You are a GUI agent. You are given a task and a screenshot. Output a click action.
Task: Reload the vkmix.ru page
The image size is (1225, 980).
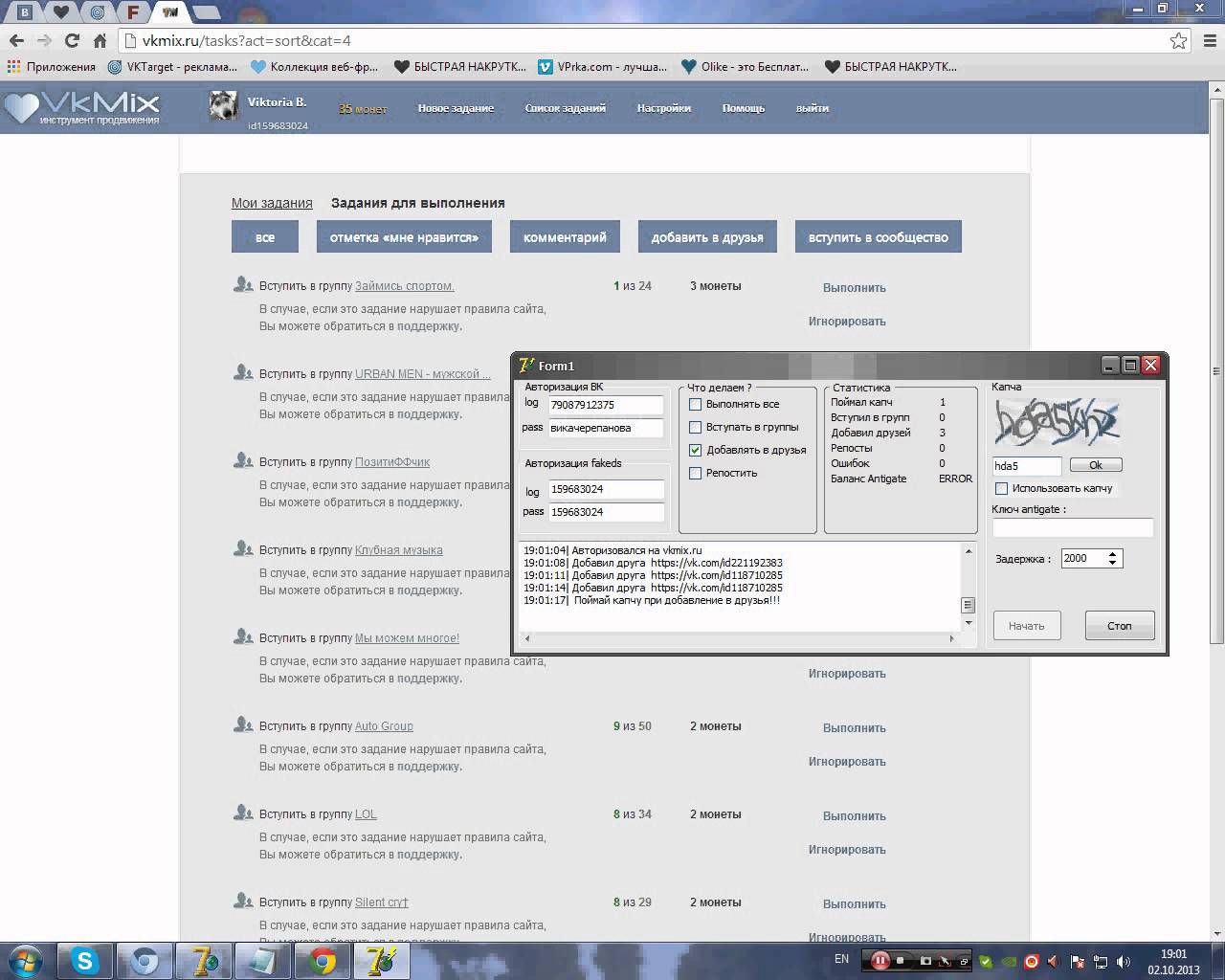pyautogui.click(x=72, y=40)
